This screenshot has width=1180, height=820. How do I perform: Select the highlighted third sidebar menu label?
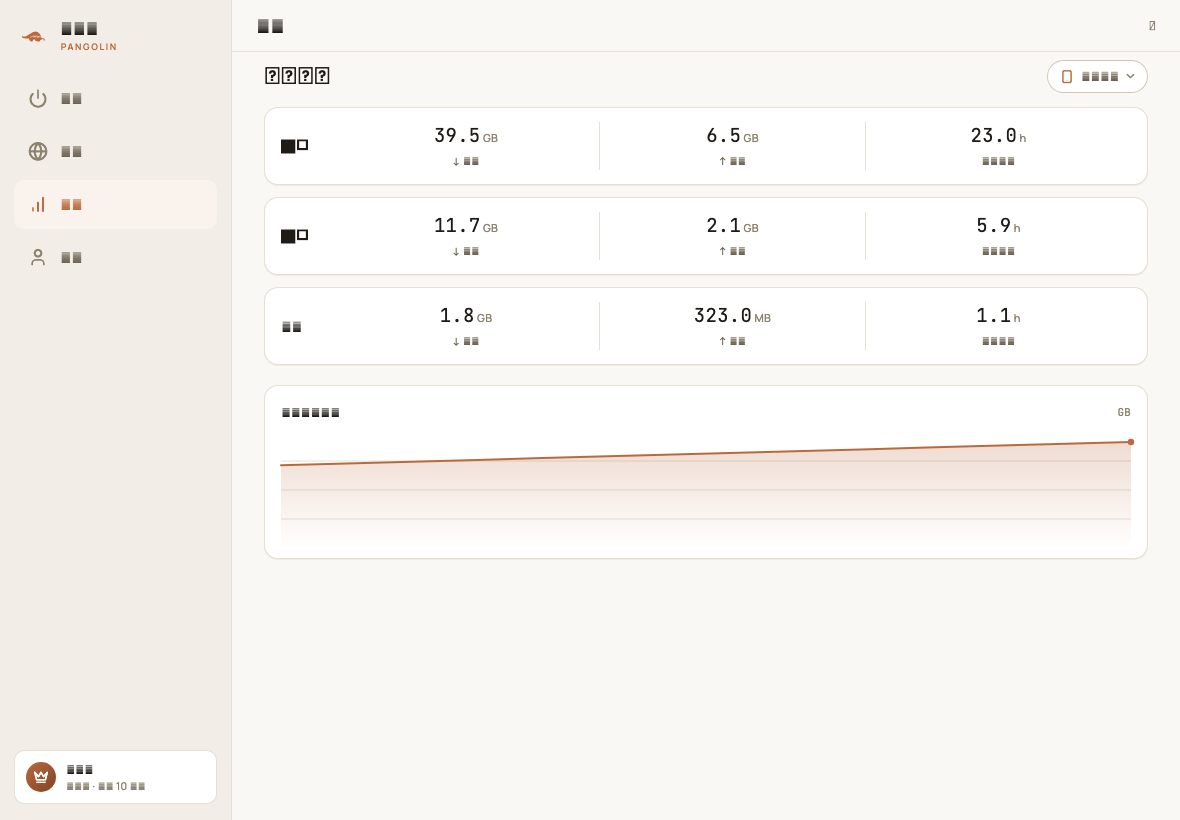tap(71, 205)
